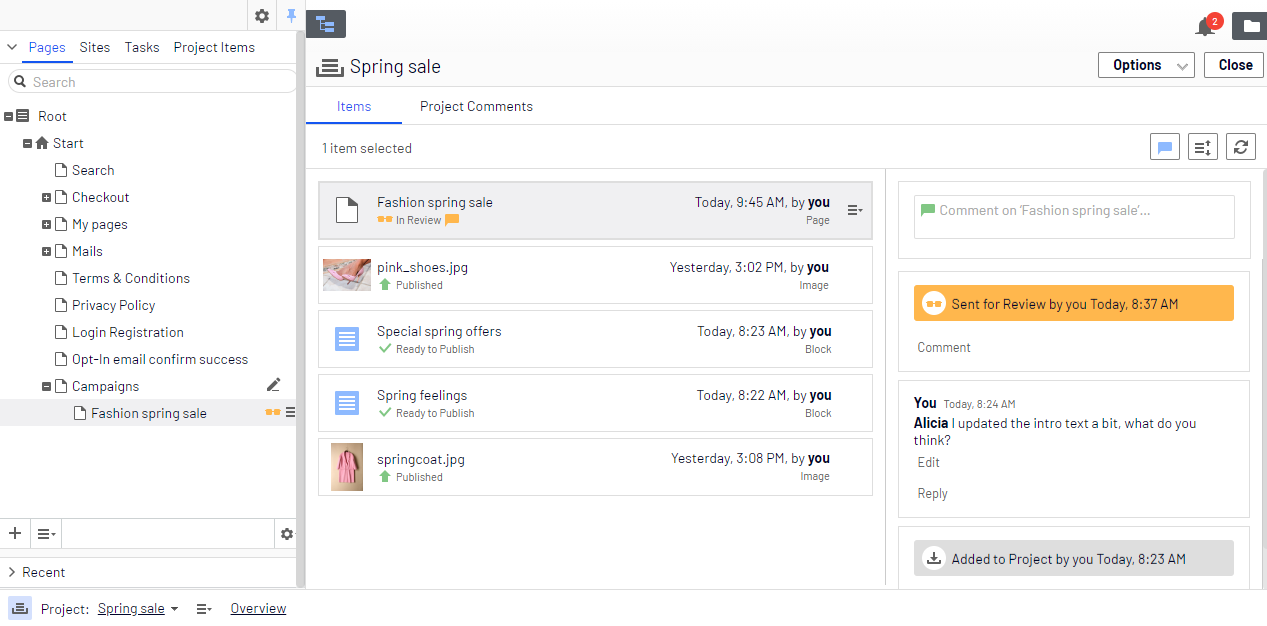The image size is (1267, 626).
Task: Switch to the Sites tab
Action: pos(95,47)
